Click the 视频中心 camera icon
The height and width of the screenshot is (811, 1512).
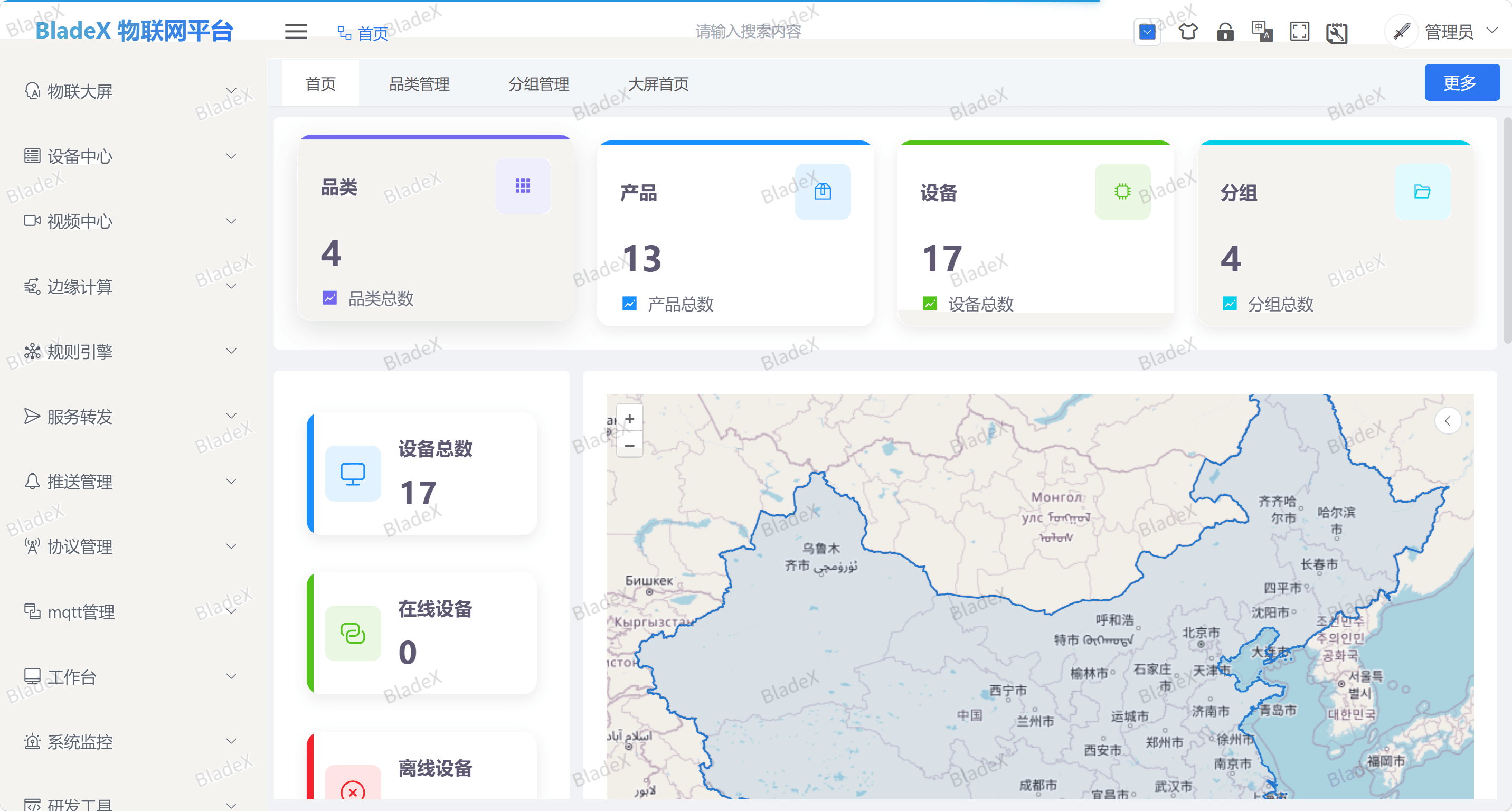click(x=32, y=221)
